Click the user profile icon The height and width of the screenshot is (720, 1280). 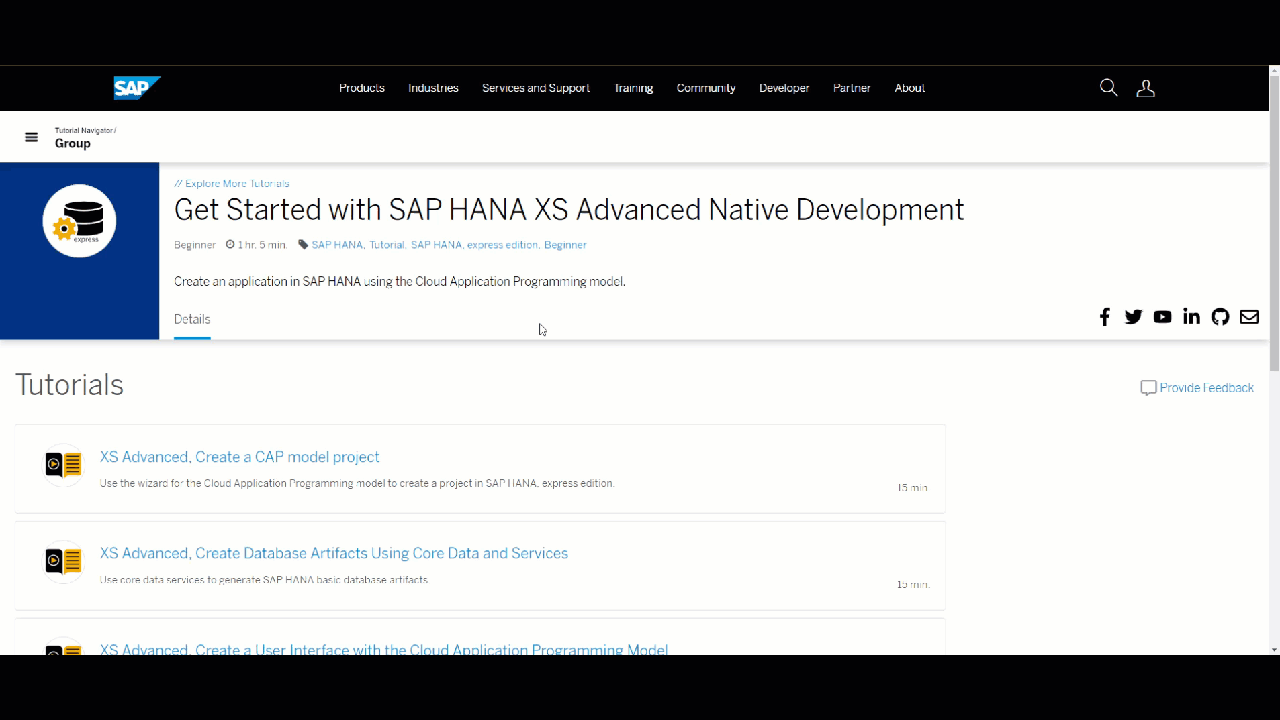(x=1146, y=88)
